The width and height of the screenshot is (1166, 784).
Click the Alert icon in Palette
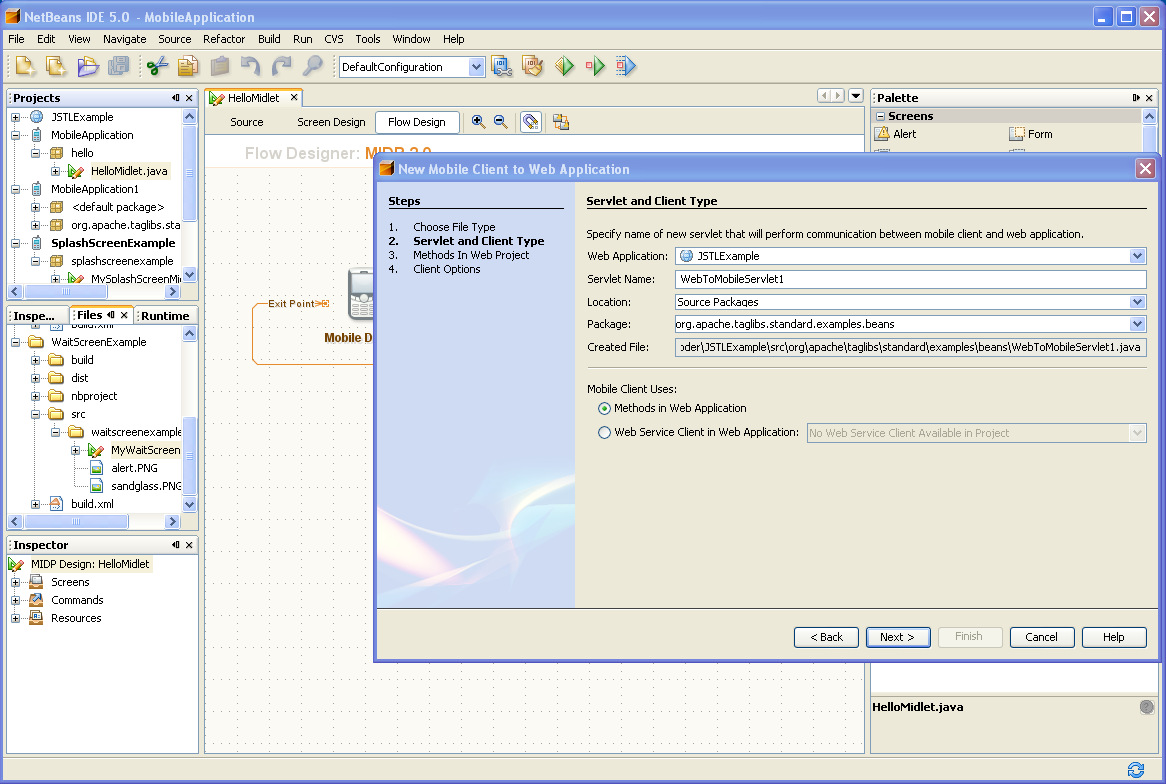(883, 134)
